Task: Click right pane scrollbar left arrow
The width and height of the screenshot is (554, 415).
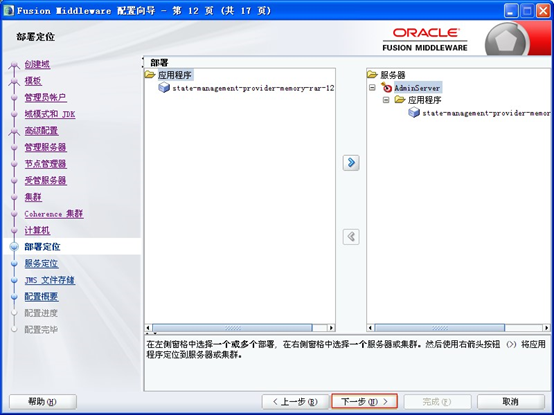Action: [370, 328]
